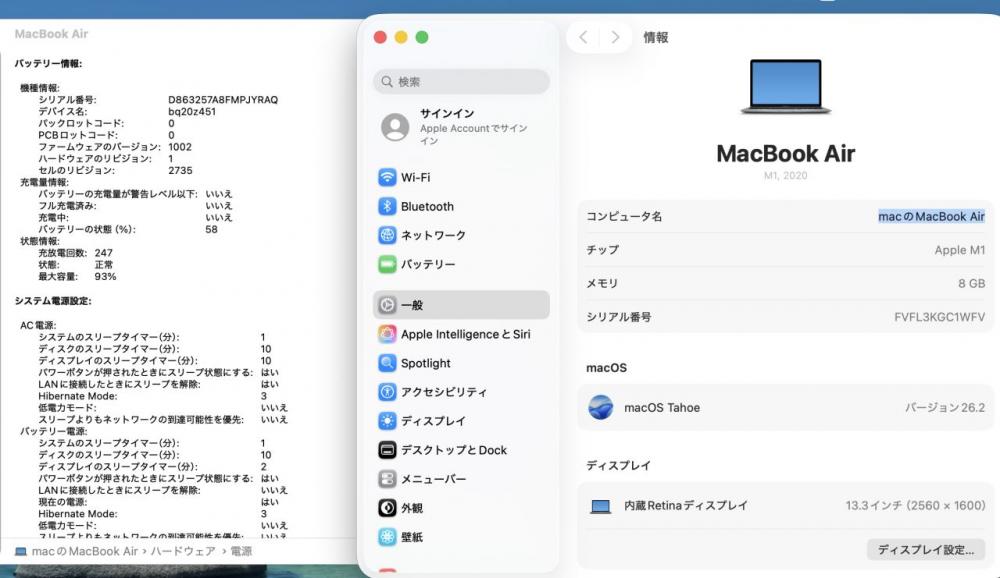Click the Wi-Fi icon in sidebar

coord(387,178)
